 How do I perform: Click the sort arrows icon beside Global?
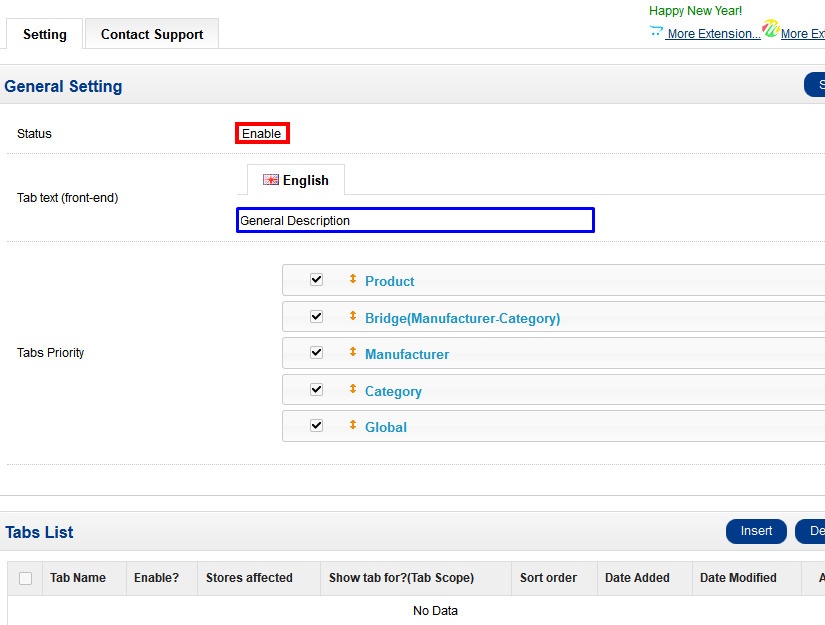coord(352,426)
